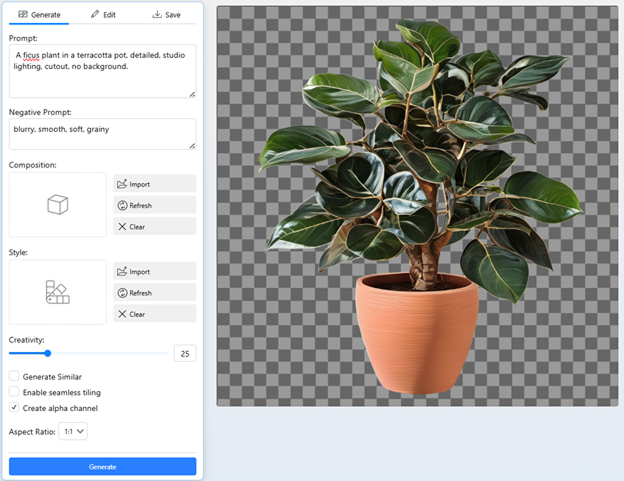Clear the composition reference
Viewport: 624px width, 481px height.
pos(154,227)
